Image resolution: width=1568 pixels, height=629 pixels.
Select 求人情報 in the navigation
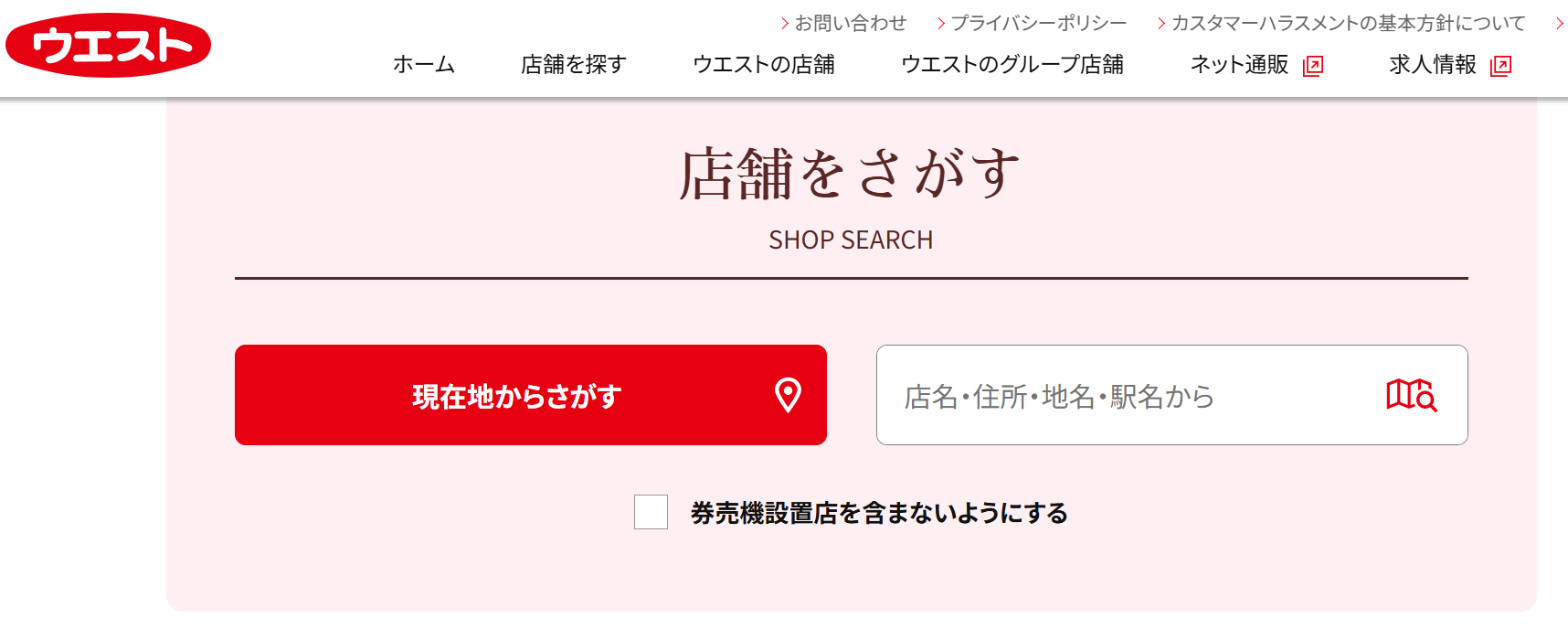click(1433, 65)
